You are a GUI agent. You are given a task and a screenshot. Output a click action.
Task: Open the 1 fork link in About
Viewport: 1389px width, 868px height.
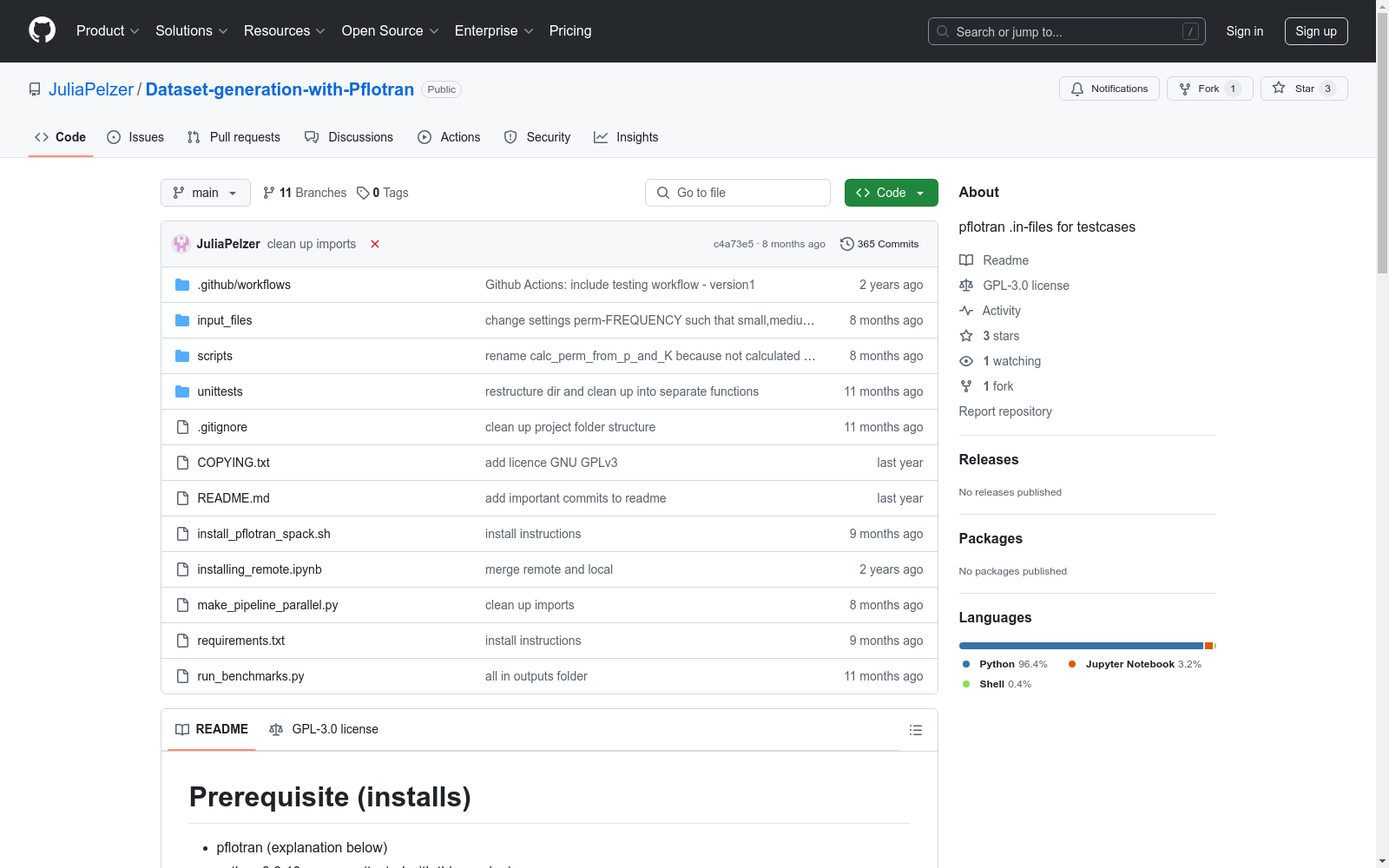(998, 386)
